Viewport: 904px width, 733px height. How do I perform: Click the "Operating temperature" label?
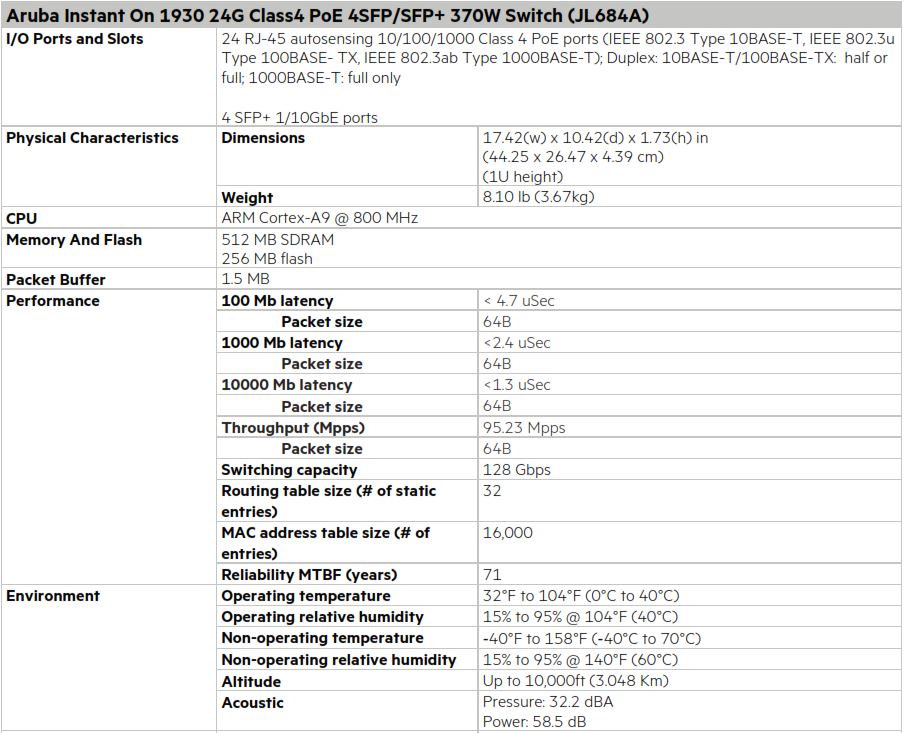(x=306, y=596)
